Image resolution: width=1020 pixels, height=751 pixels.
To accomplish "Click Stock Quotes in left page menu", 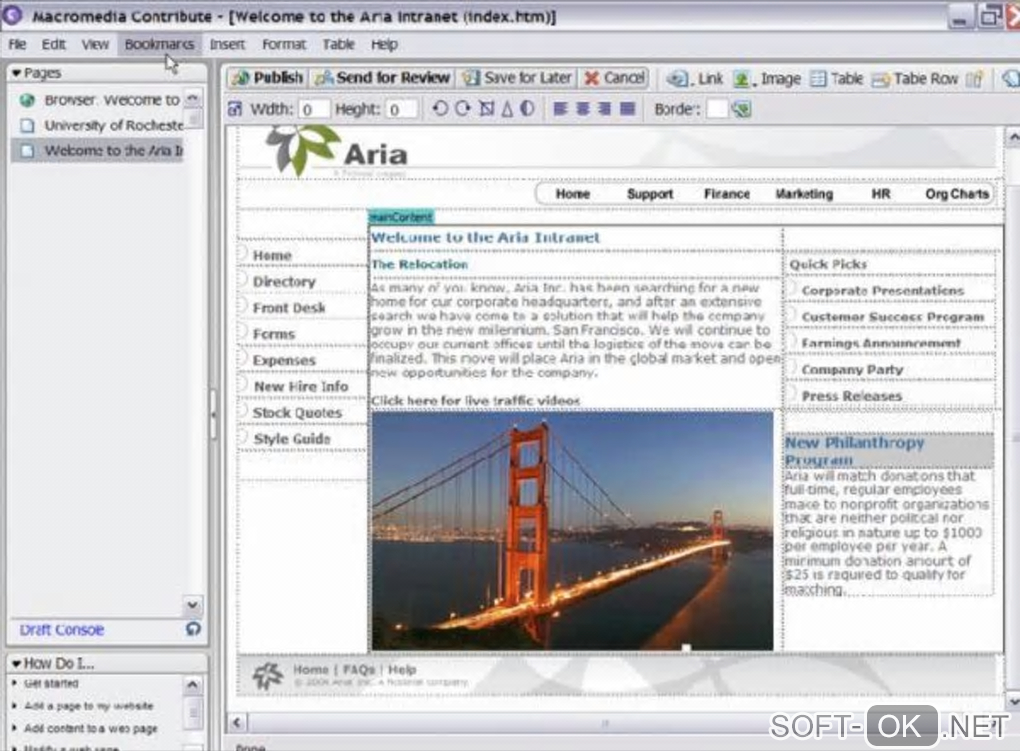I will (297, 413).
